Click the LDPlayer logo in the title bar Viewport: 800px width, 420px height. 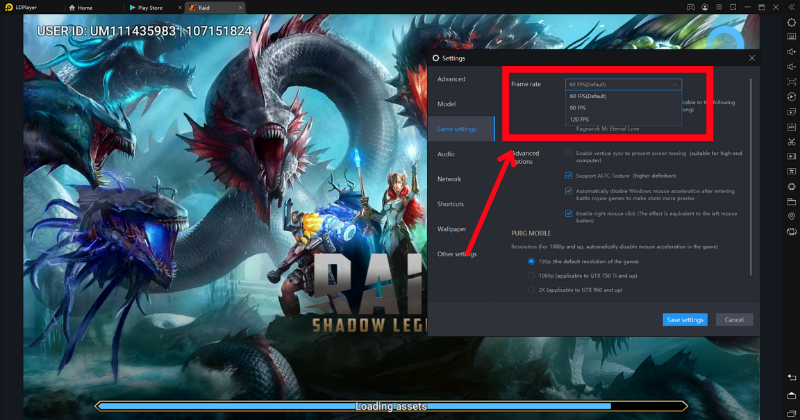coord(9,7)
